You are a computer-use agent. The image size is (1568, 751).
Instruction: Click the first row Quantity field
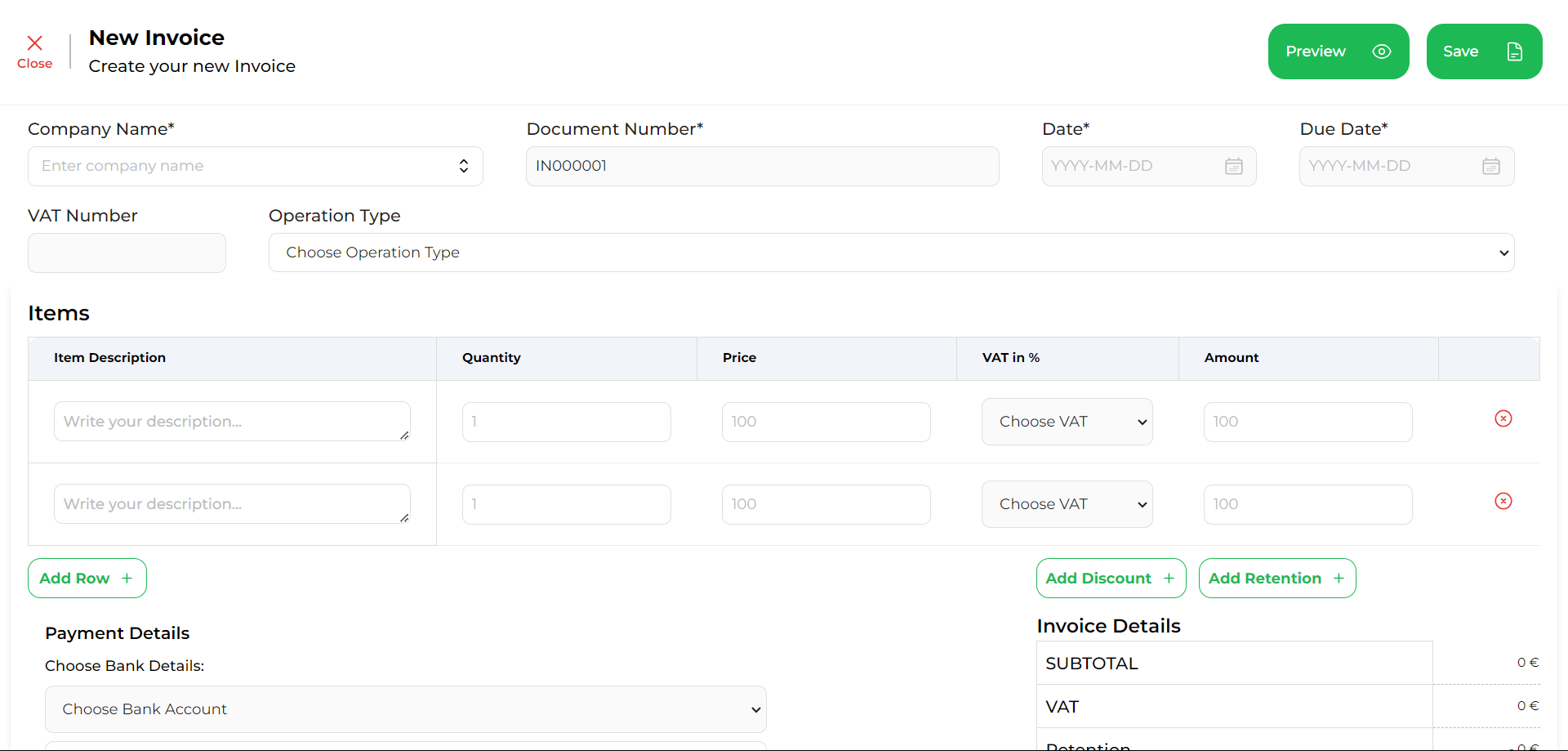pyautogui.click(x=567, y=422)
